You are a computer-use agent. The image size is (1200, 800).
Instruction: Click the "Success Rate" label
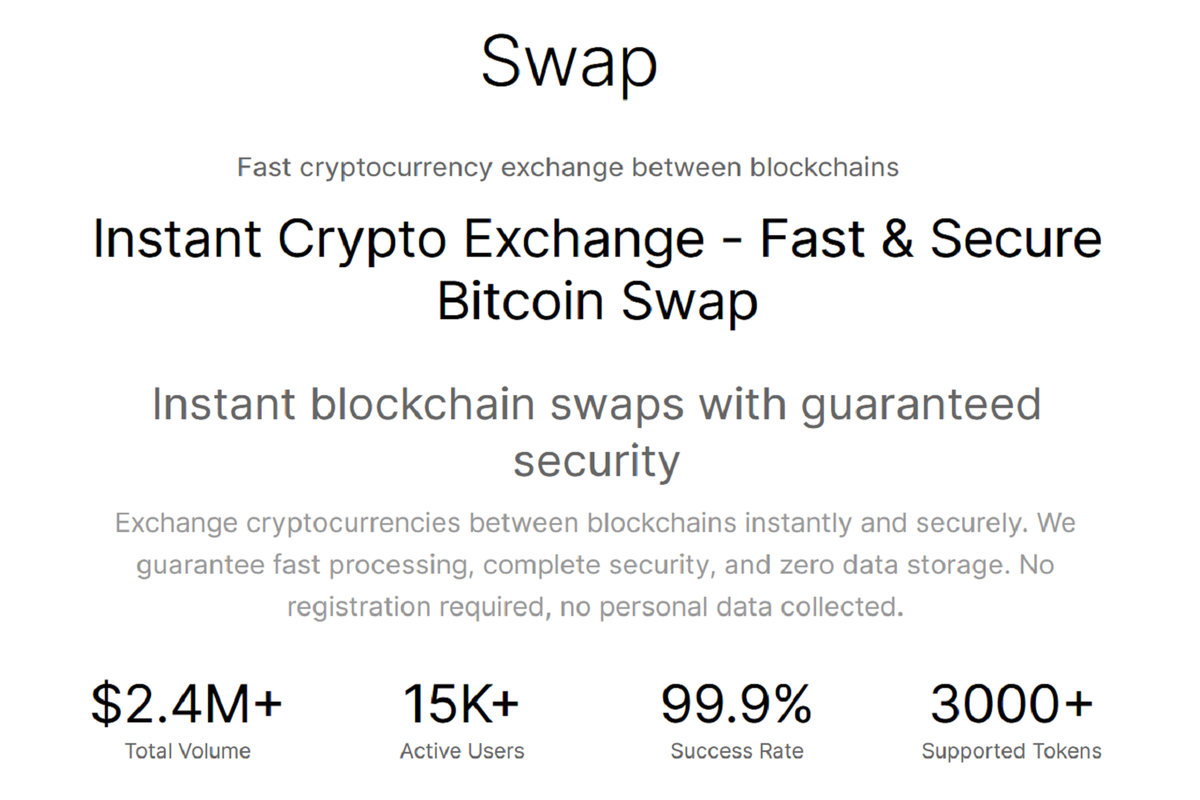(x=736, y=751)
